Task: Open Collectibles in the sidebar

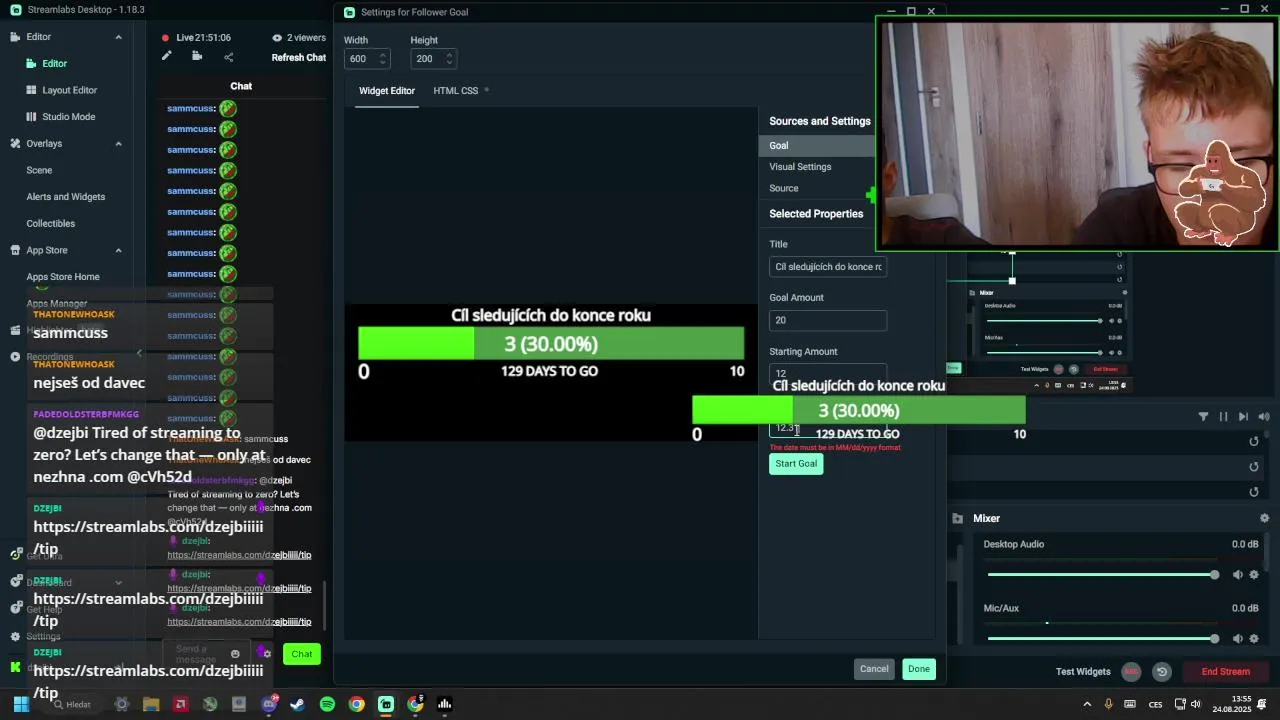Action: pyautogui.click(x=50, y=224)
